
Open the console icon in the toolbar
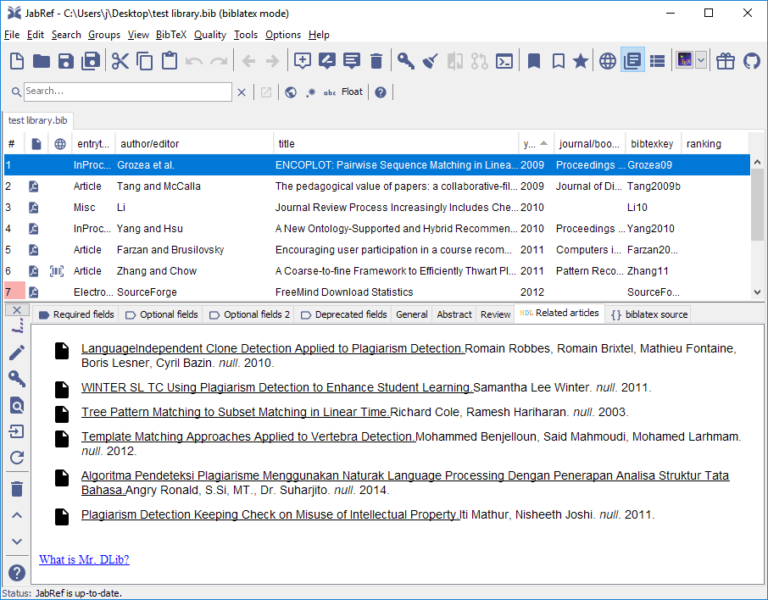click(504, 61)
